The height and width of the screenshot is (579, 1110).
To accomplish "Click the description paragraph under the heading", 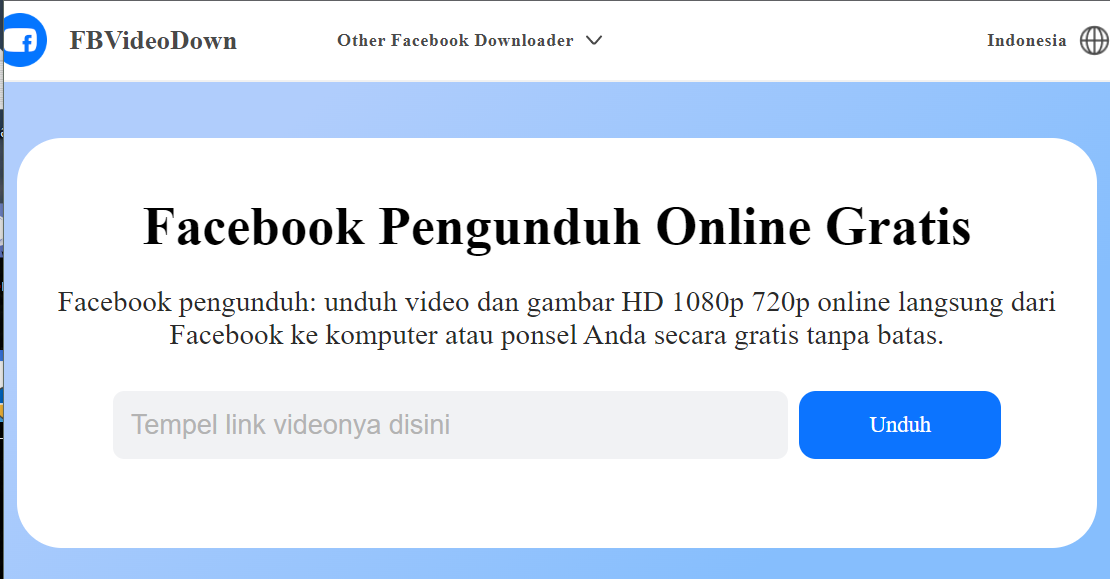I will [x=557, y=318].
